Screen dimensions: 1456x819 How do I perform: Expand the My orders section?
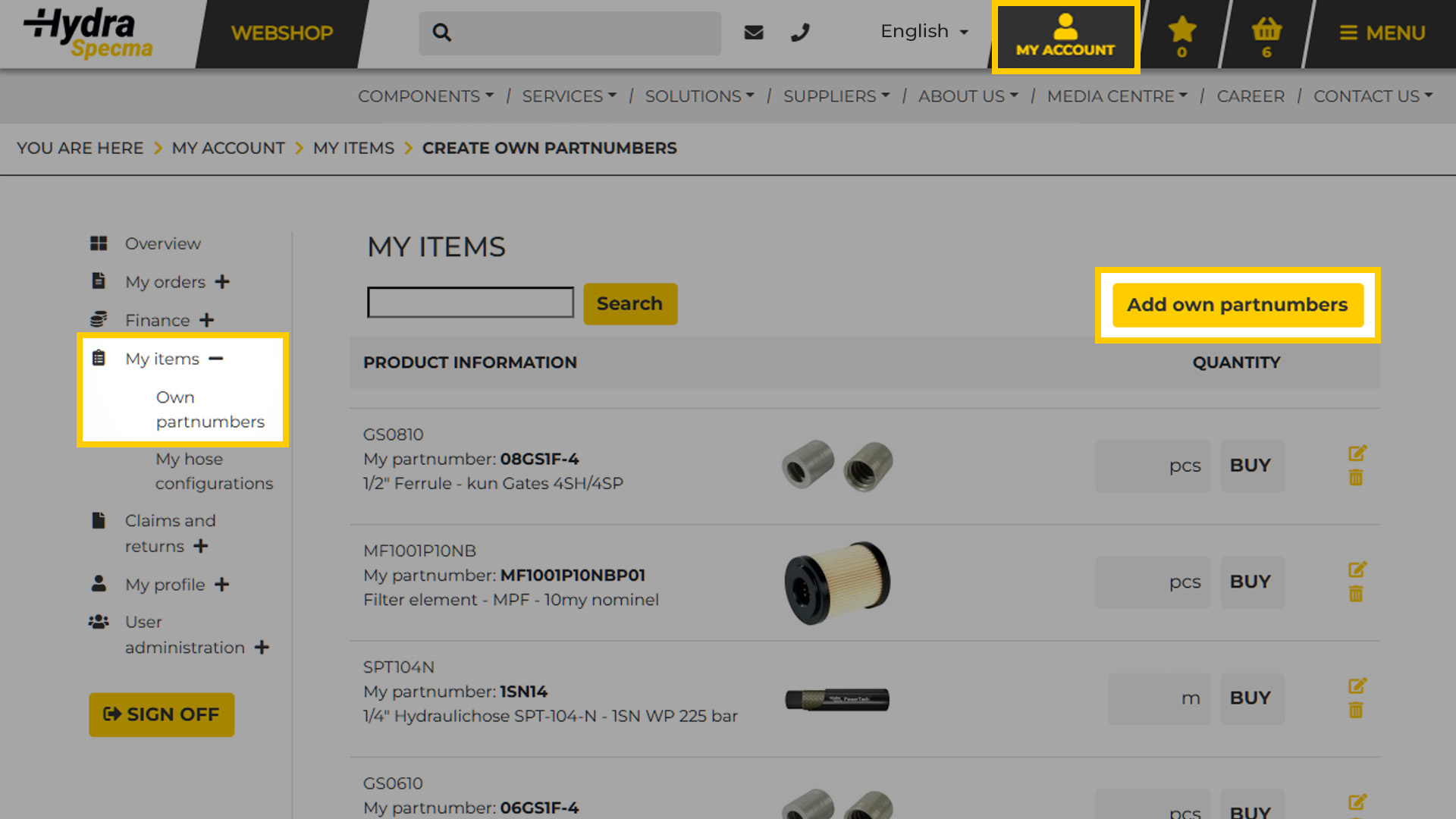tap(222, 282)
